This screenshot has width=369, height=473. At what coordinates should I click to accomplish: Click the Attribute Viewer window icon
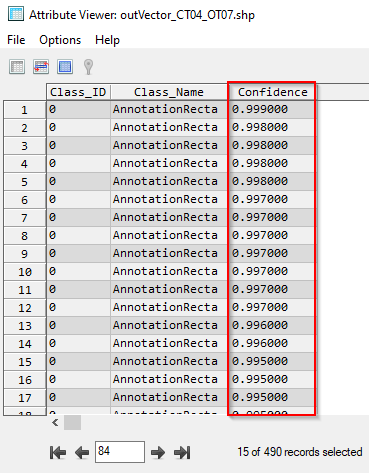pos(16,14)
